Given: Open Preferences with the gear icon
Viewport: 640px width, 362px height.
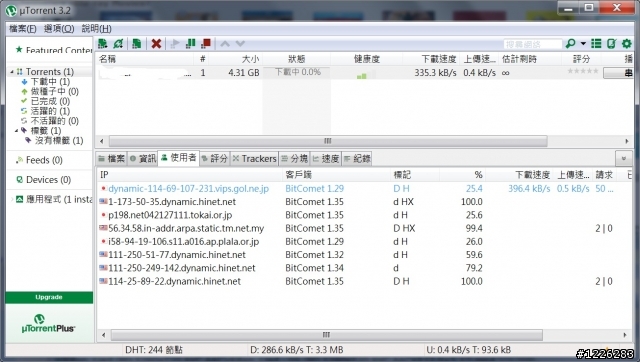Looking at the screenshot, I should tap(627, 43).
